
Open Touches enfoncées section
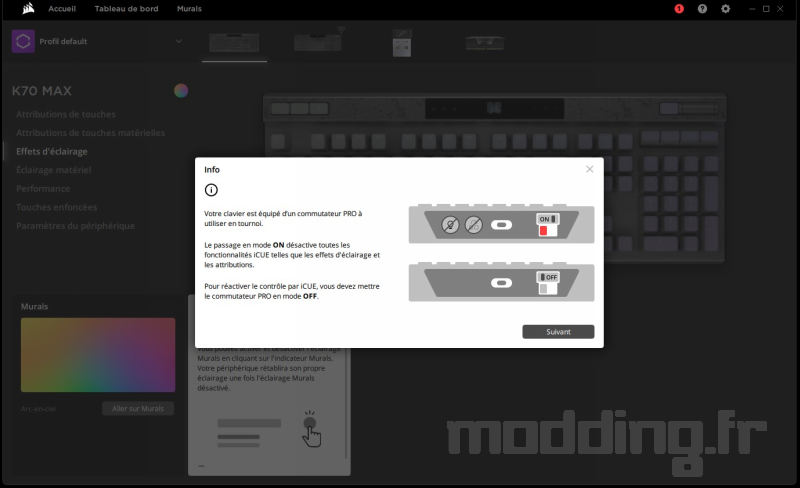pyautogui.click(x=56, y=207)
